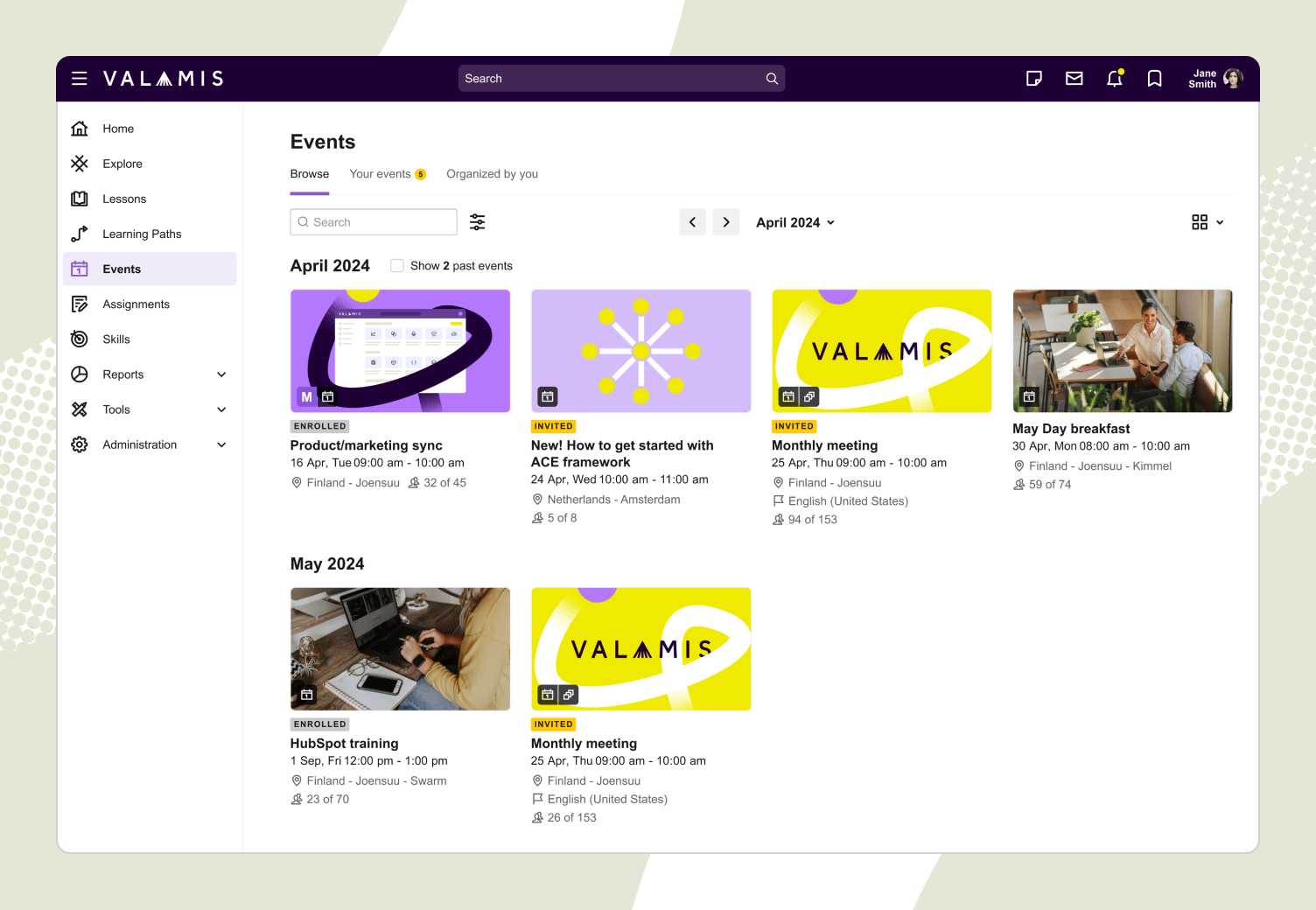Click '26 of 153' attendee count

click(572, 817)
